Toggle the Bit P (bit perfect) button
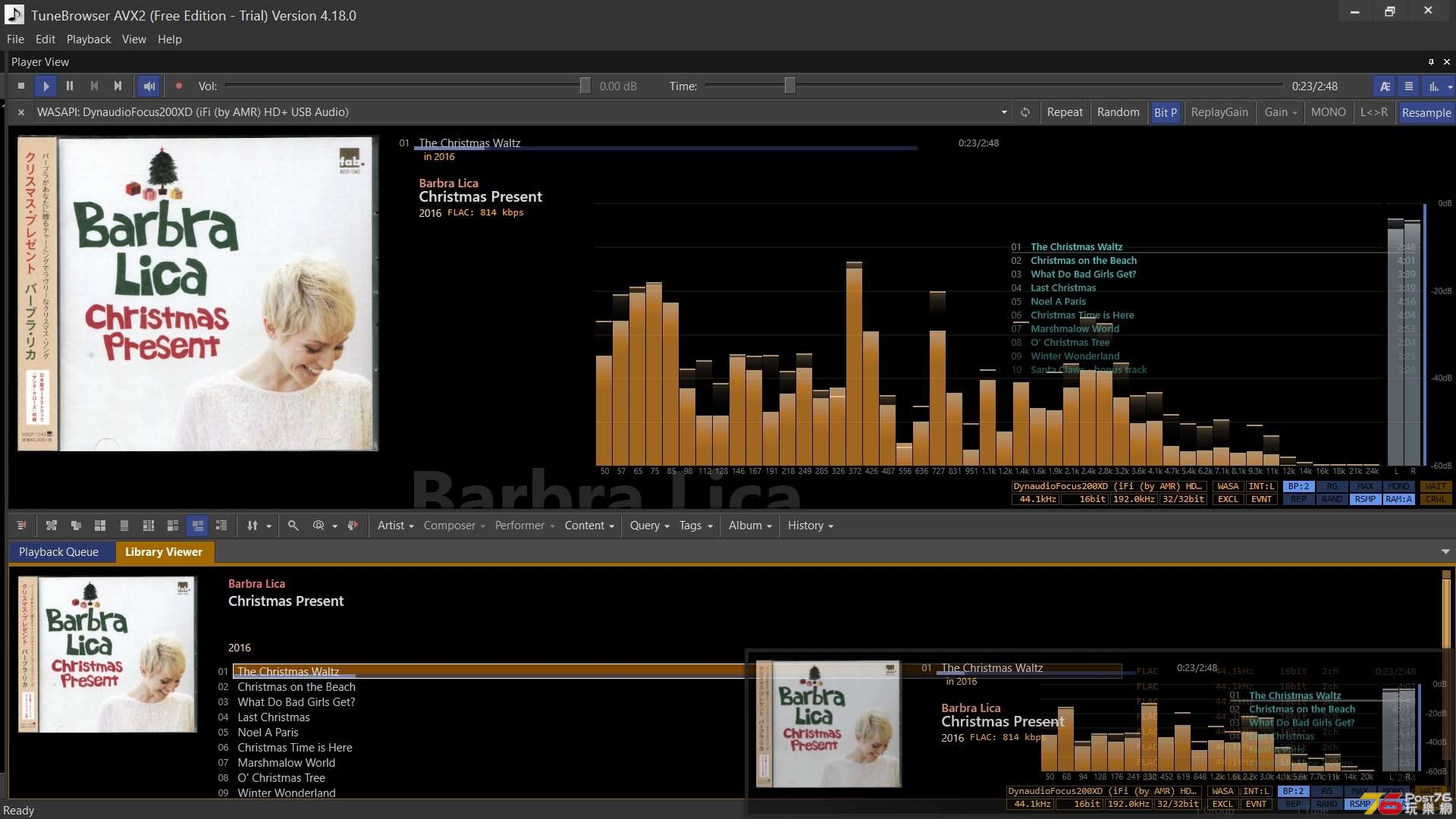1456x819 pixels. [x=1165, y=112]
